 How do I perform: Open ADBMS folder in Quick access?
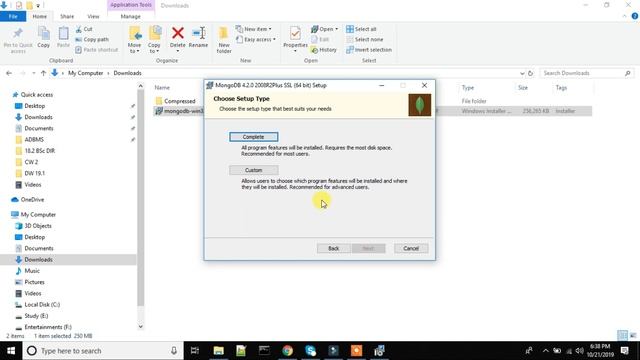34,139
